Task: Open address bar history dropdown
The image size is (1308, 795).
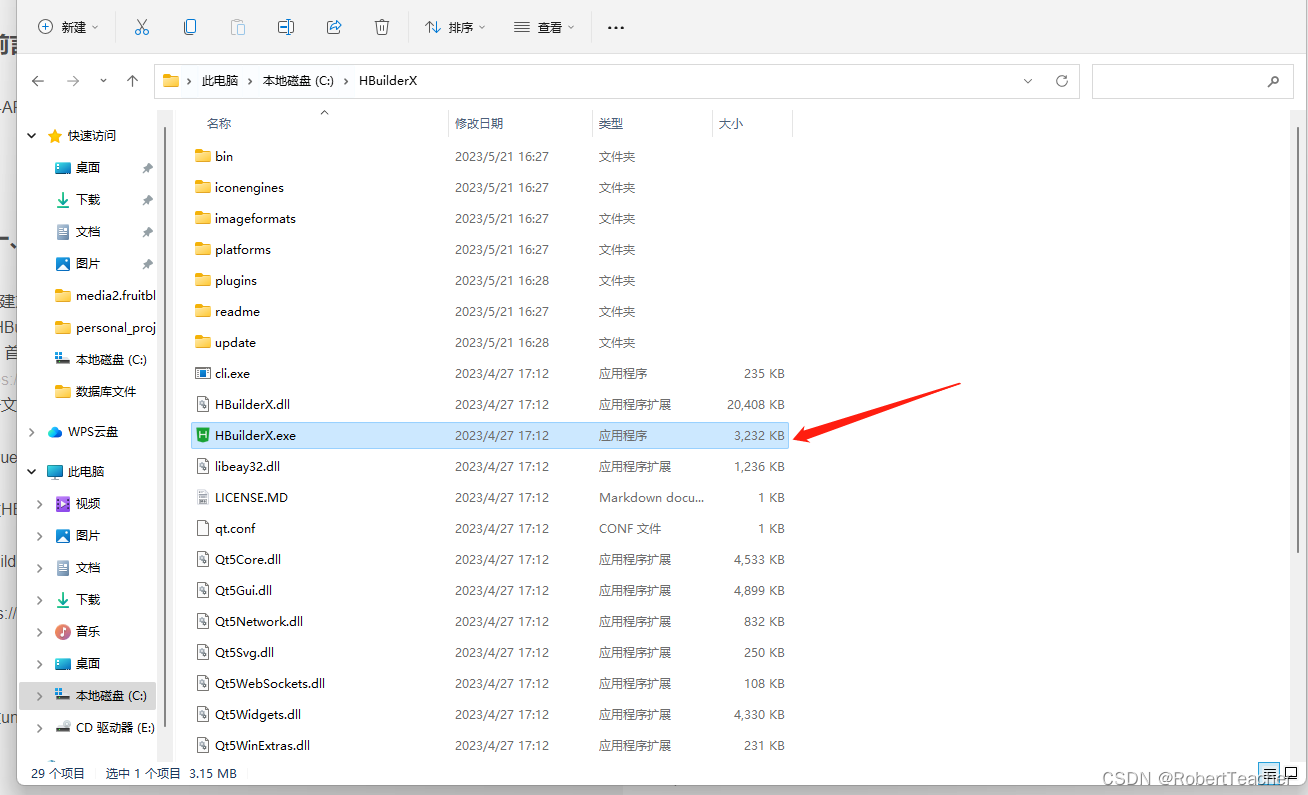Action: click(x=1028, y=81)
